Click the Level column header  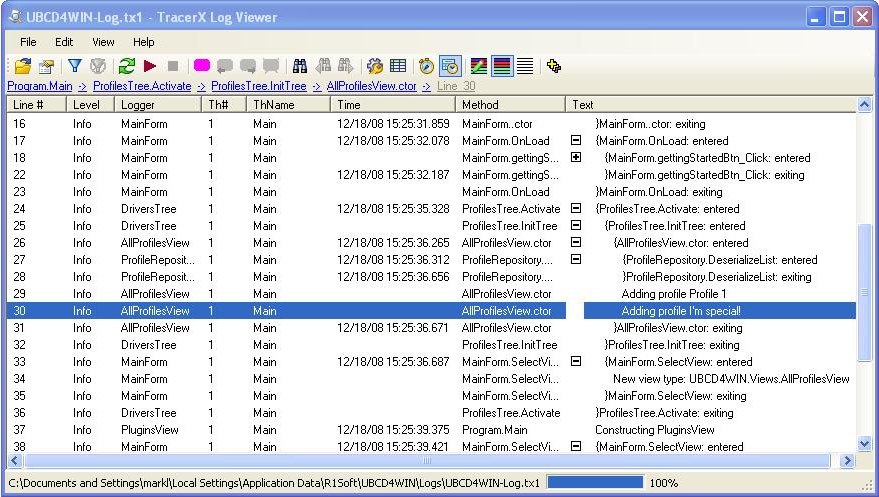[x=90, y=105]
